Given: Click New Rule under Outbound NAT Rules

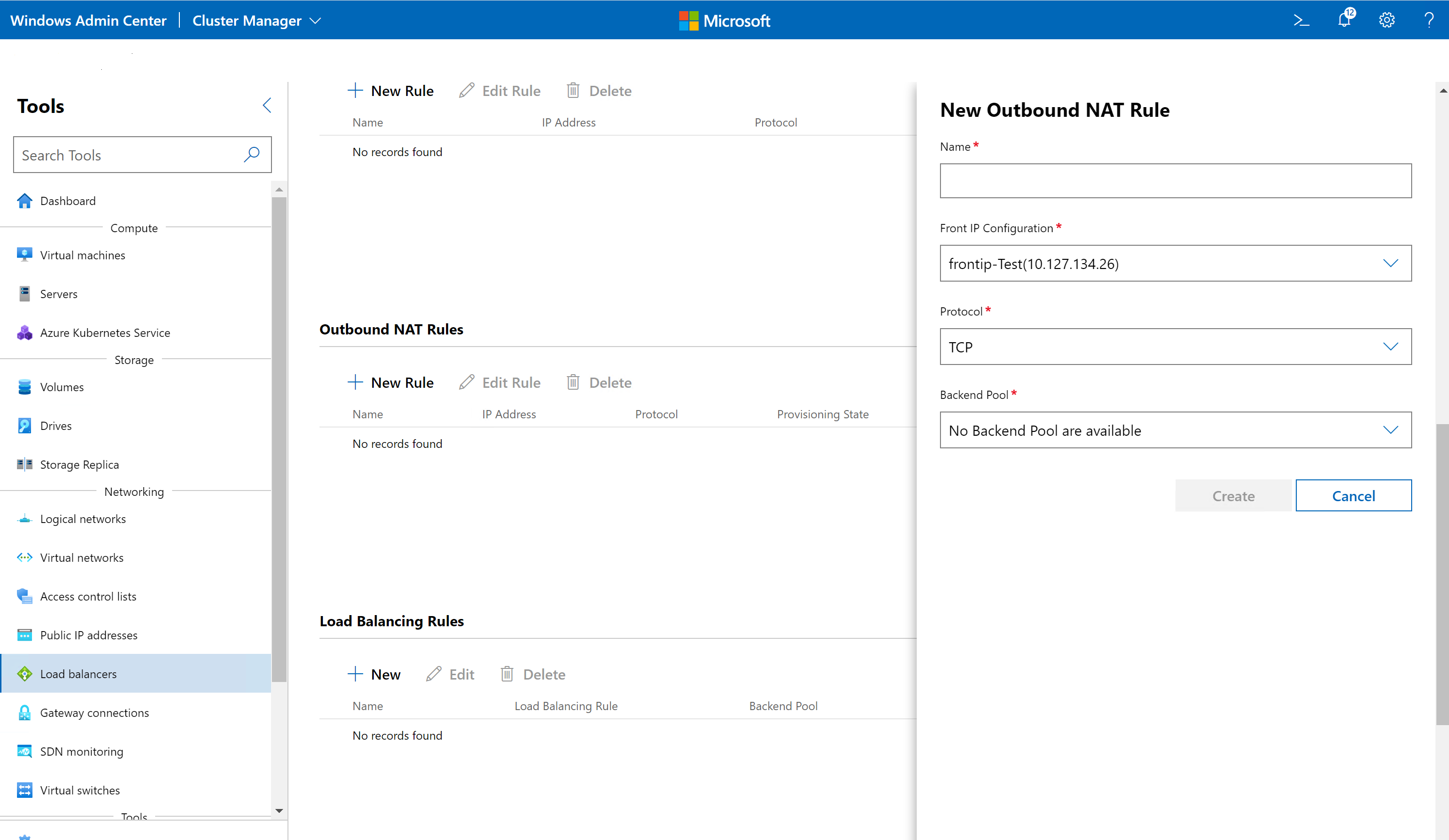Looking at the screenshot, I should point(391,382).
